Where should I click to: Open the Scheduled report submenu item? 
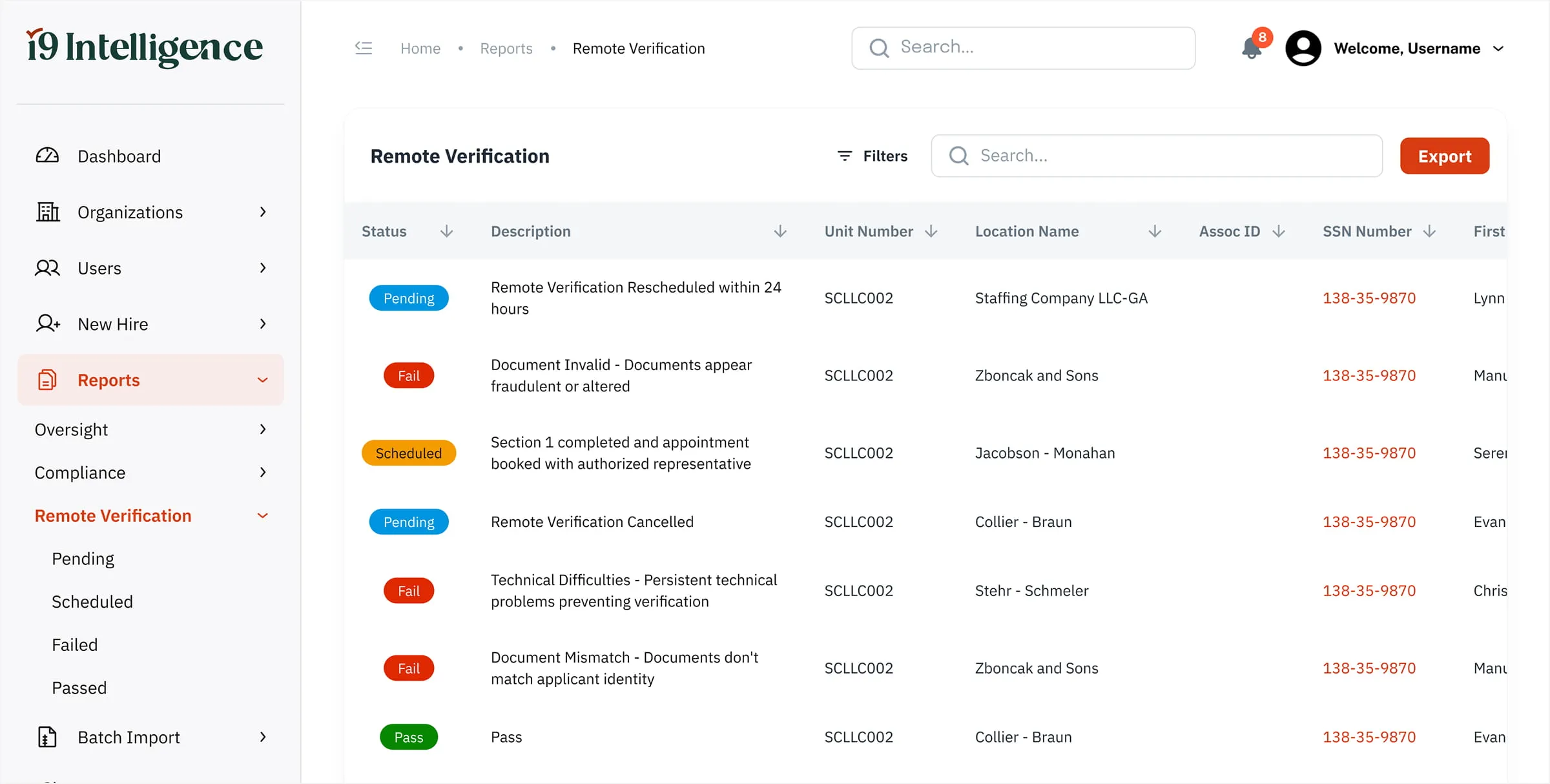pos(92,601)
